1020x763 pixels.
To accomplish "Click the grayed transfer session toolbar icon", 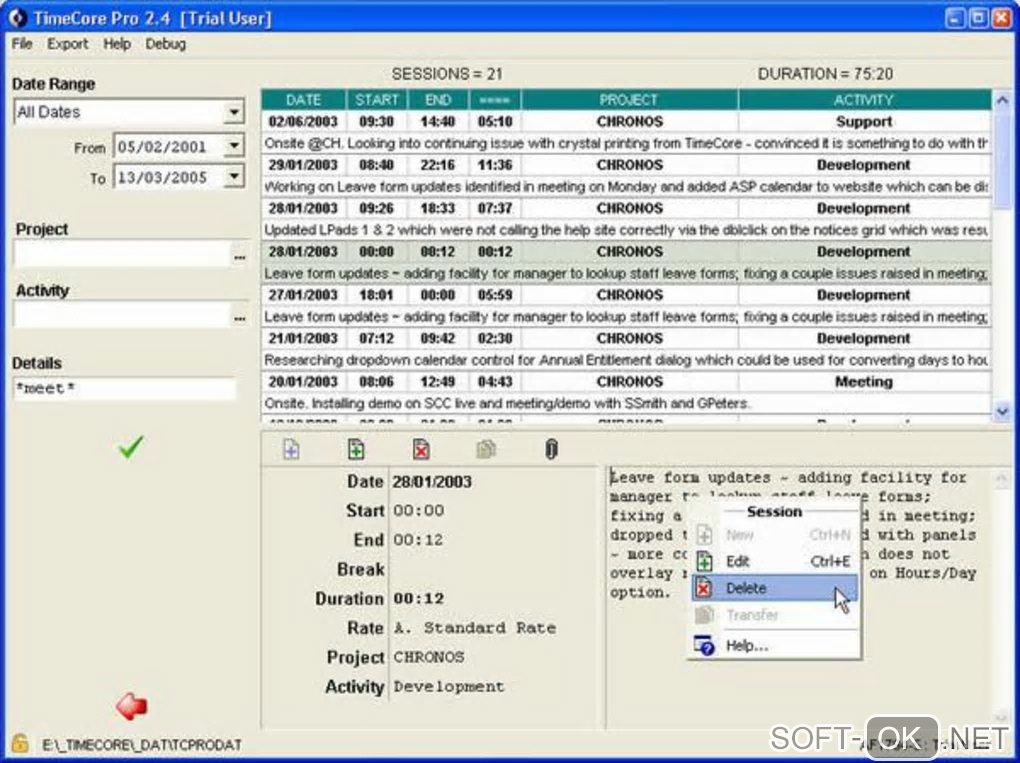I will click(x=486, y=450).
